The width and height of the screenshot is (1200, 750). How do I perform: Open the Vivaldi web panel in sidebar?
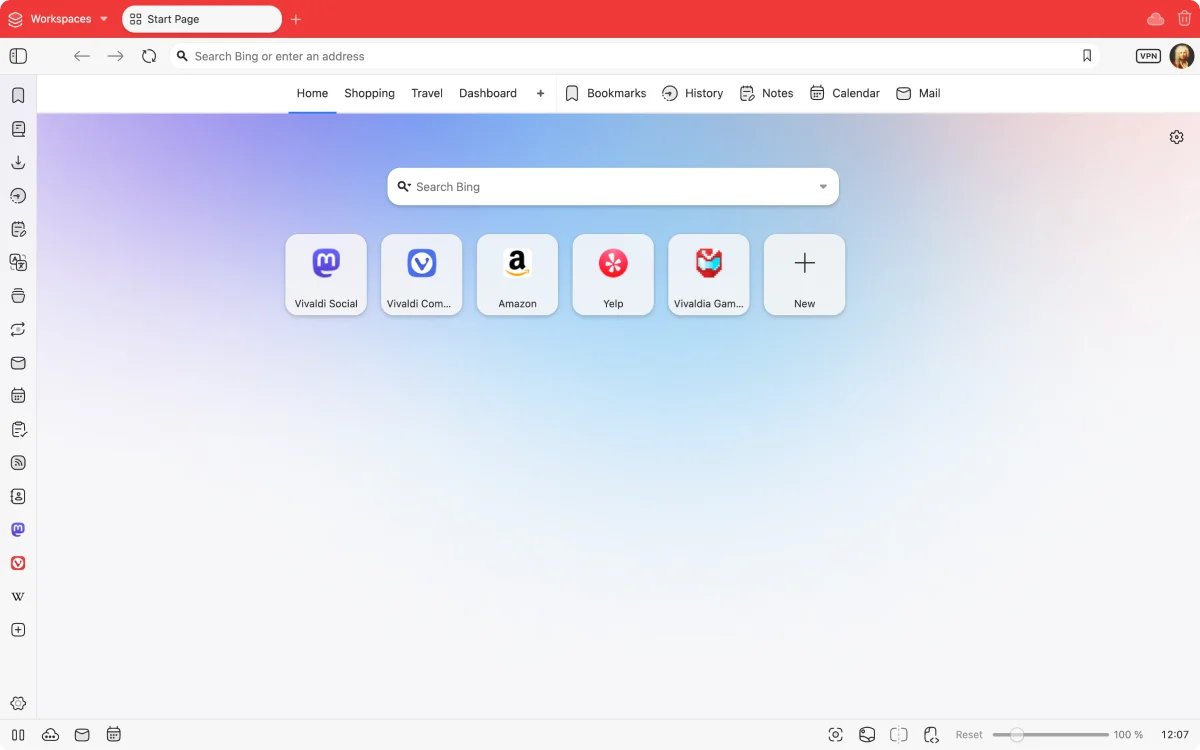point(18,563)
